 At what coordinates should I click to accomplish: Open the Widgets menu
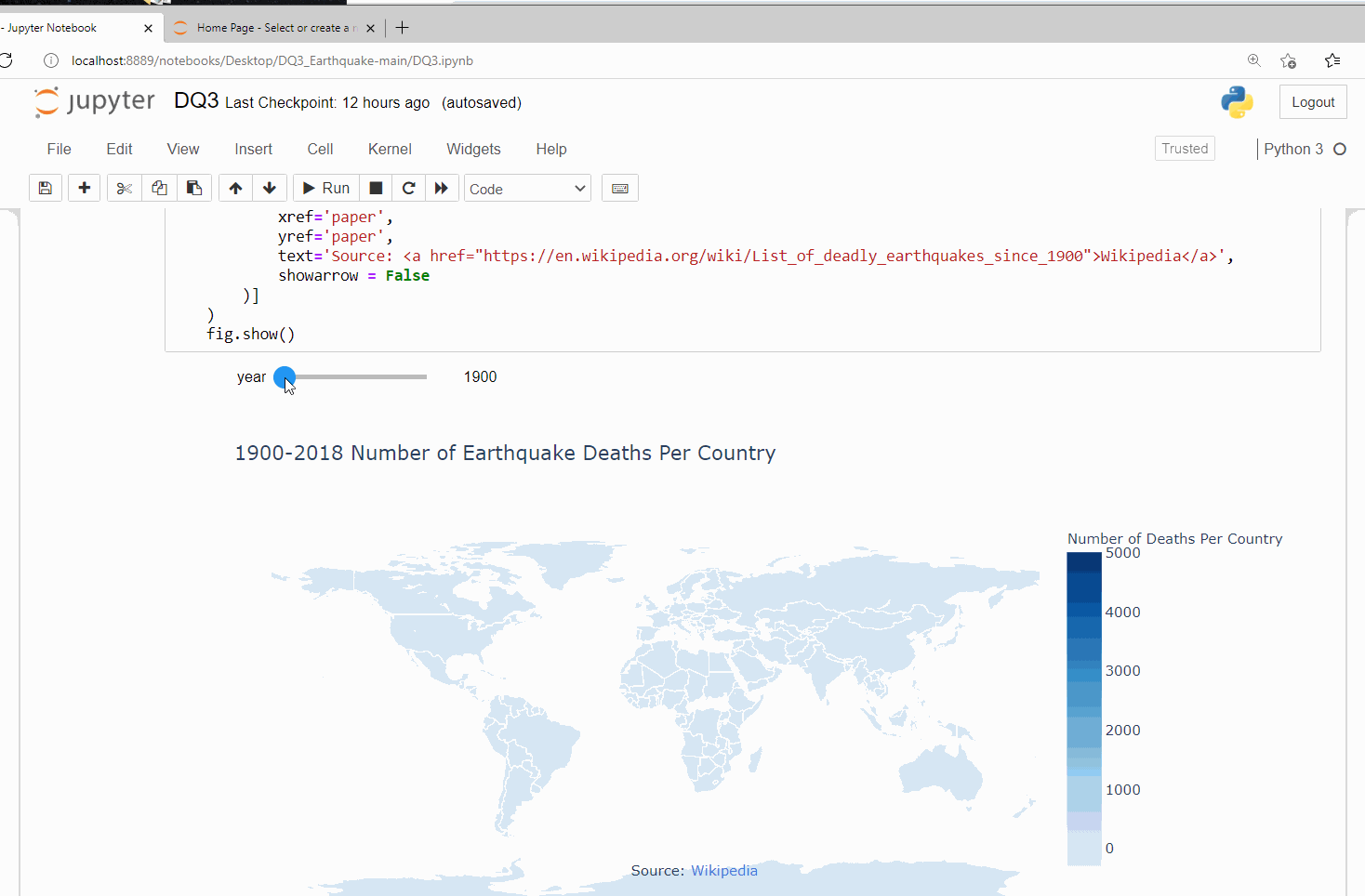[473, 149]
